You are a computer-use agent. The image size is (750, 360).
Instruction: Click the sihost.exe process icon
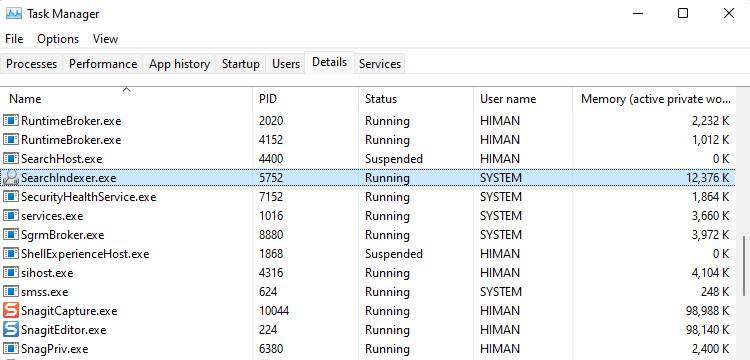pos(11,273)
